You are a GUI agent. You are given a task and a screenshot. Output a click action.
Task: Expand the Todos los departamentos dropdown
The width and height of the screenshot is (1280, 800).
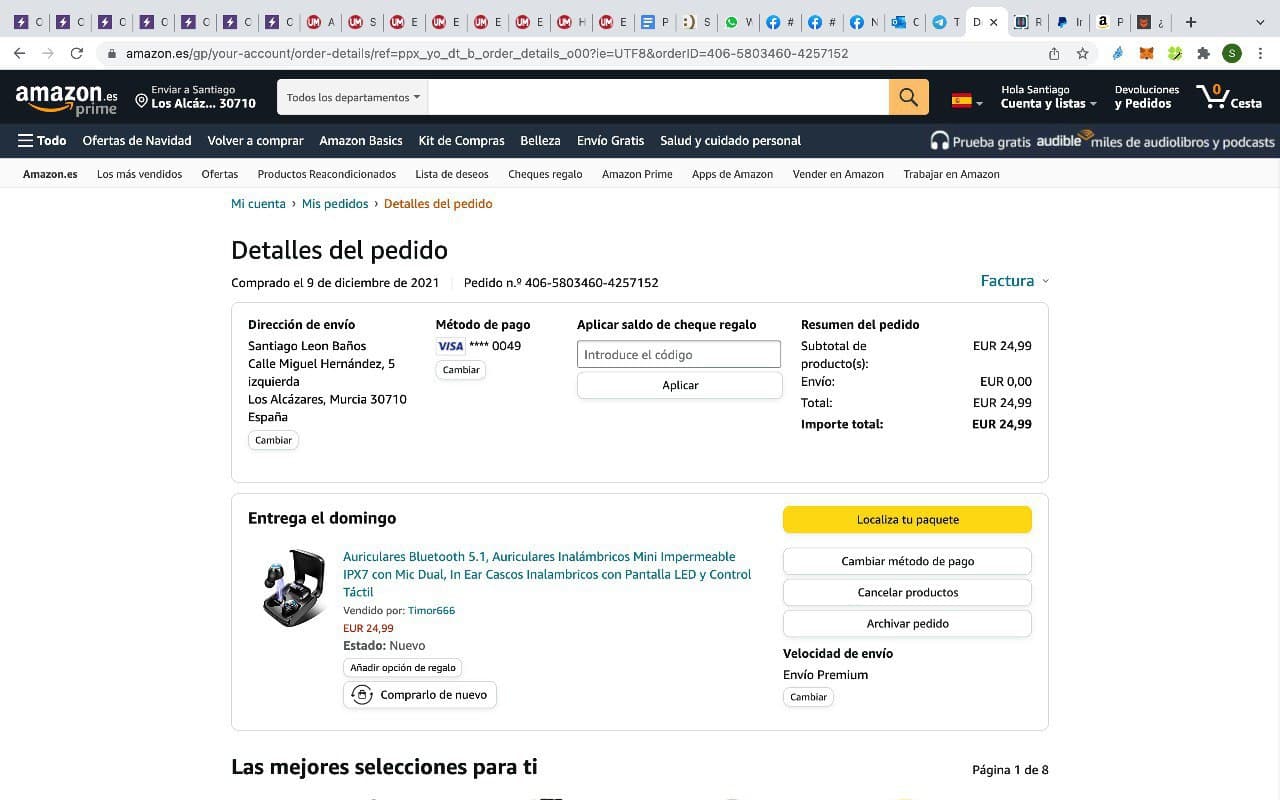point(353,97)
